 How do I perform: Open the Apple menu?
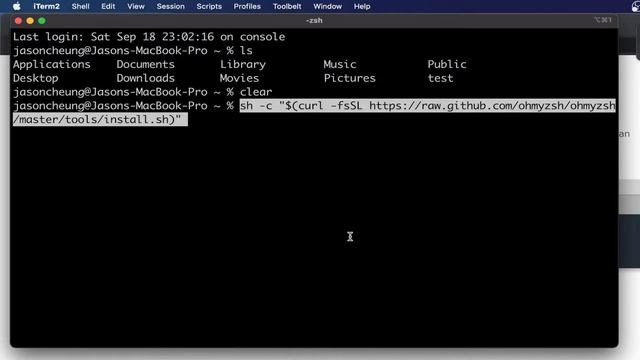pos(17,6)
